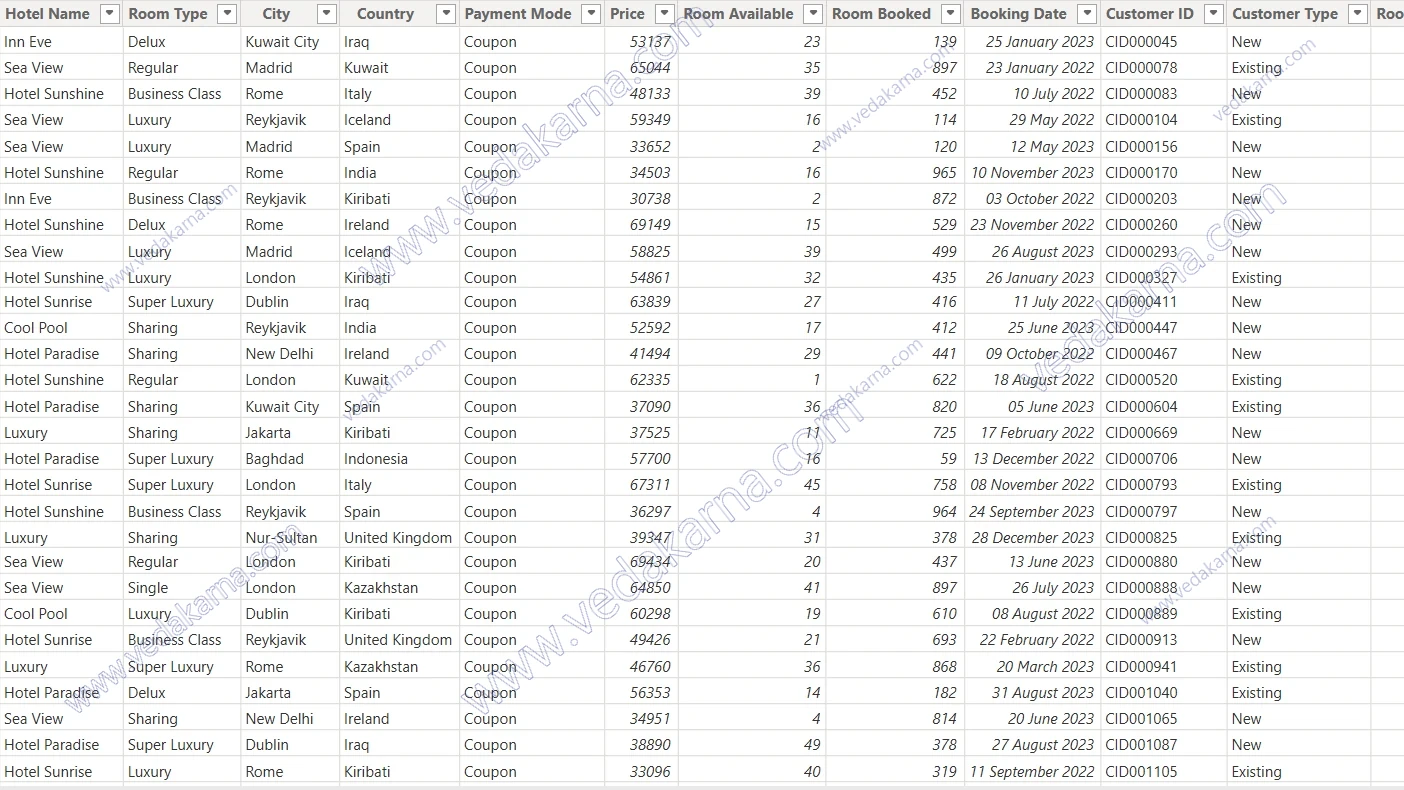Open the Booking Date column filter dropdown

[1086, 14]
